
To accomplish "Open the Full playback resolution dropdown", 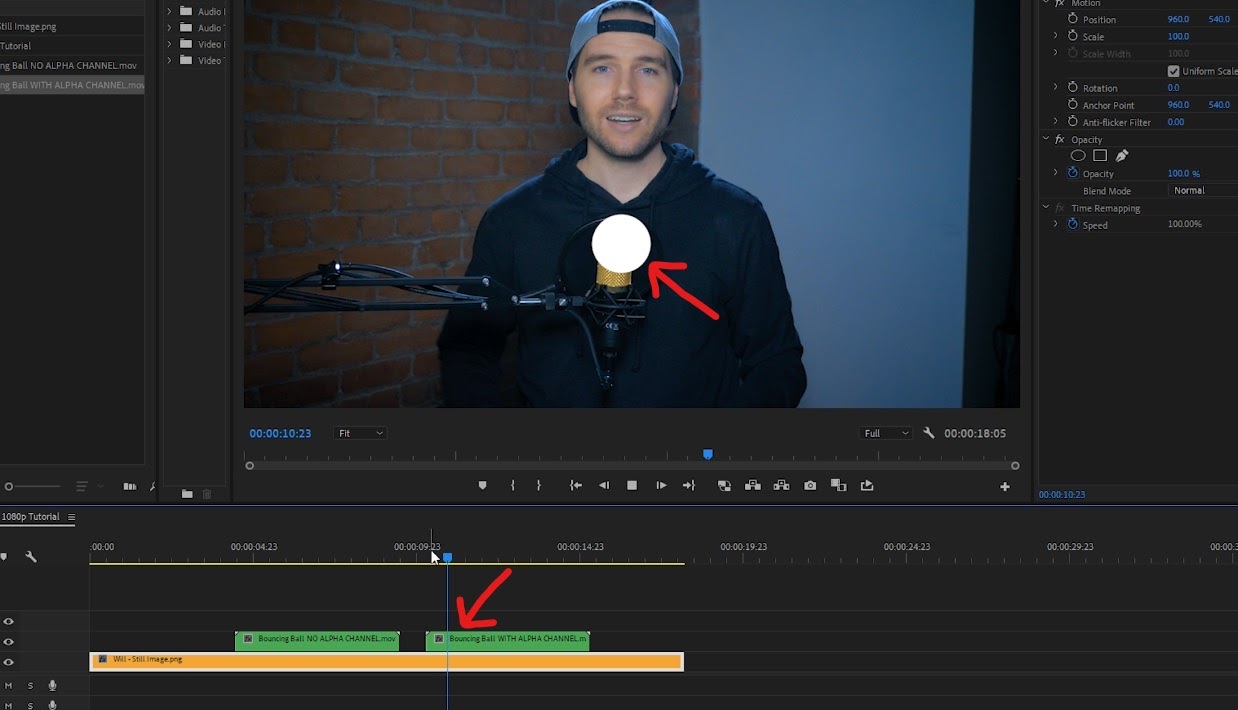I will pyautogui.click(x=886, y=433).
